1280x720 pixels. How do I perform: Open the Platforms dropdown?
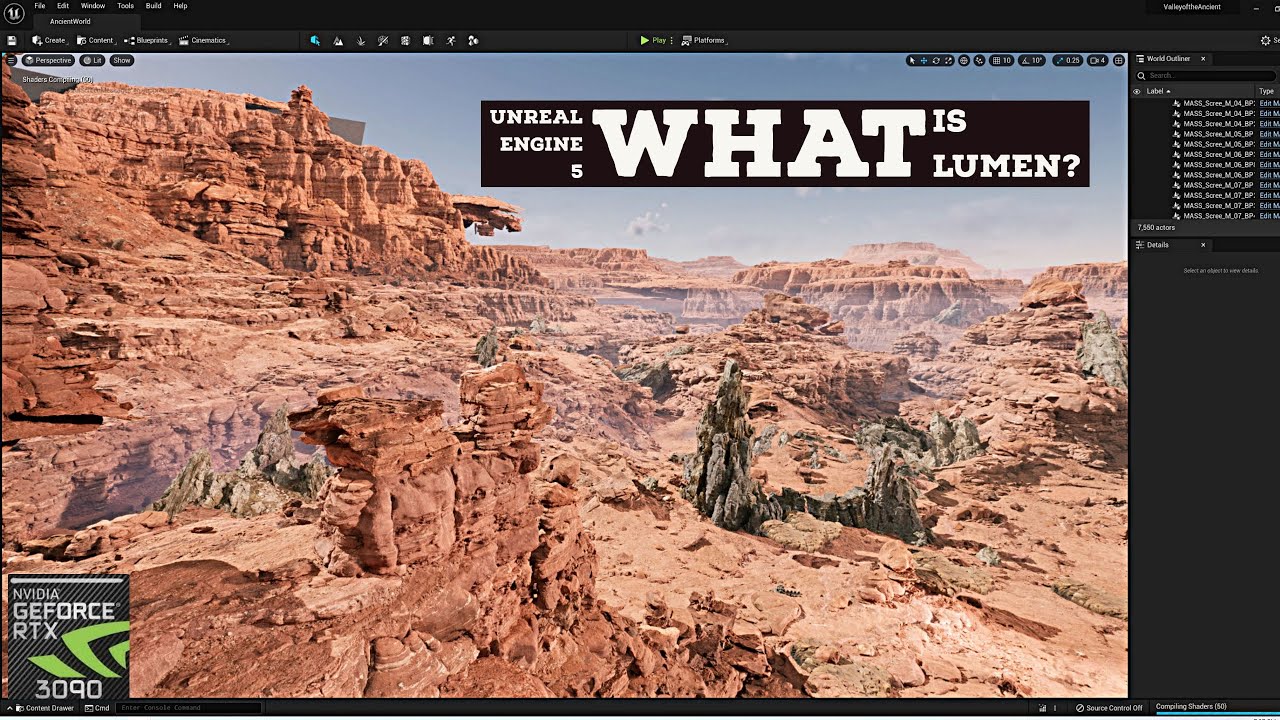point(704,40)
